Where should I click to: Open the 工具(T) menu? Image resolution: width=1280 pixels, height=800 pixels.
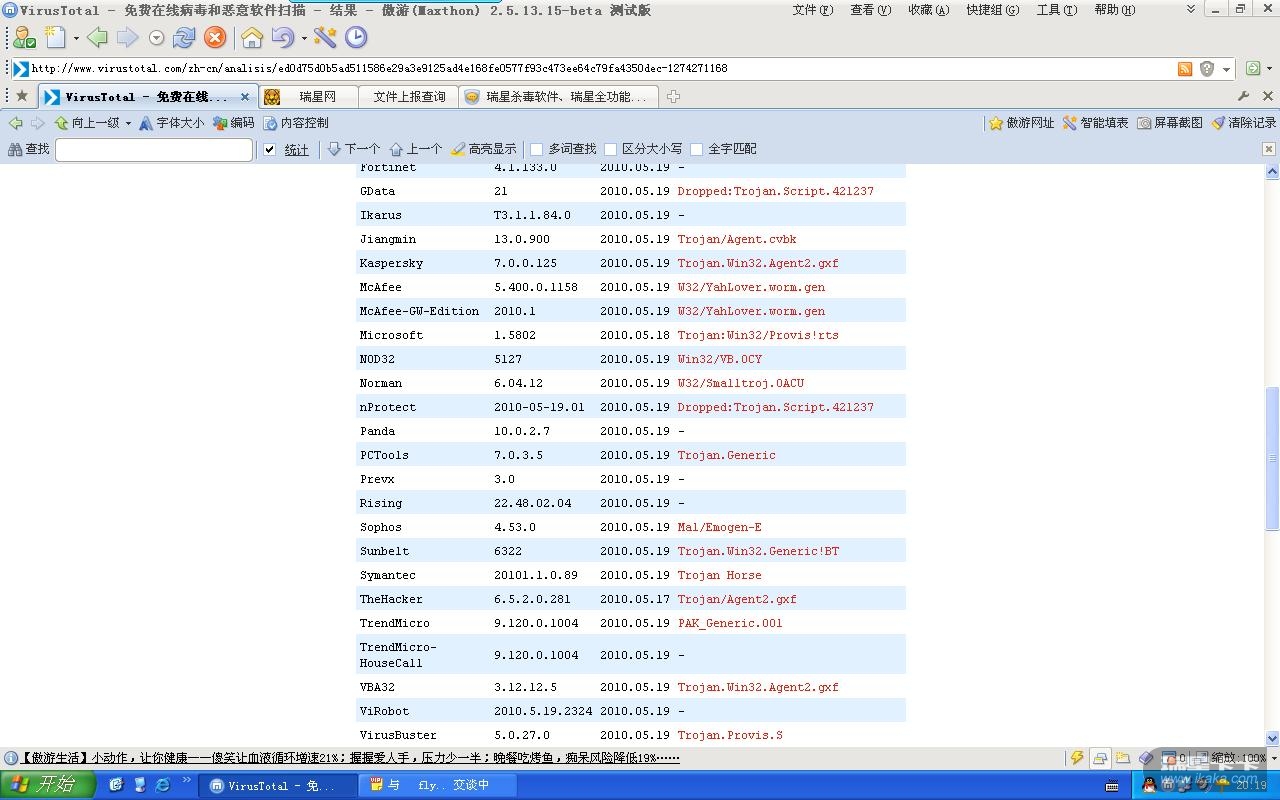tap(1056, 10)
